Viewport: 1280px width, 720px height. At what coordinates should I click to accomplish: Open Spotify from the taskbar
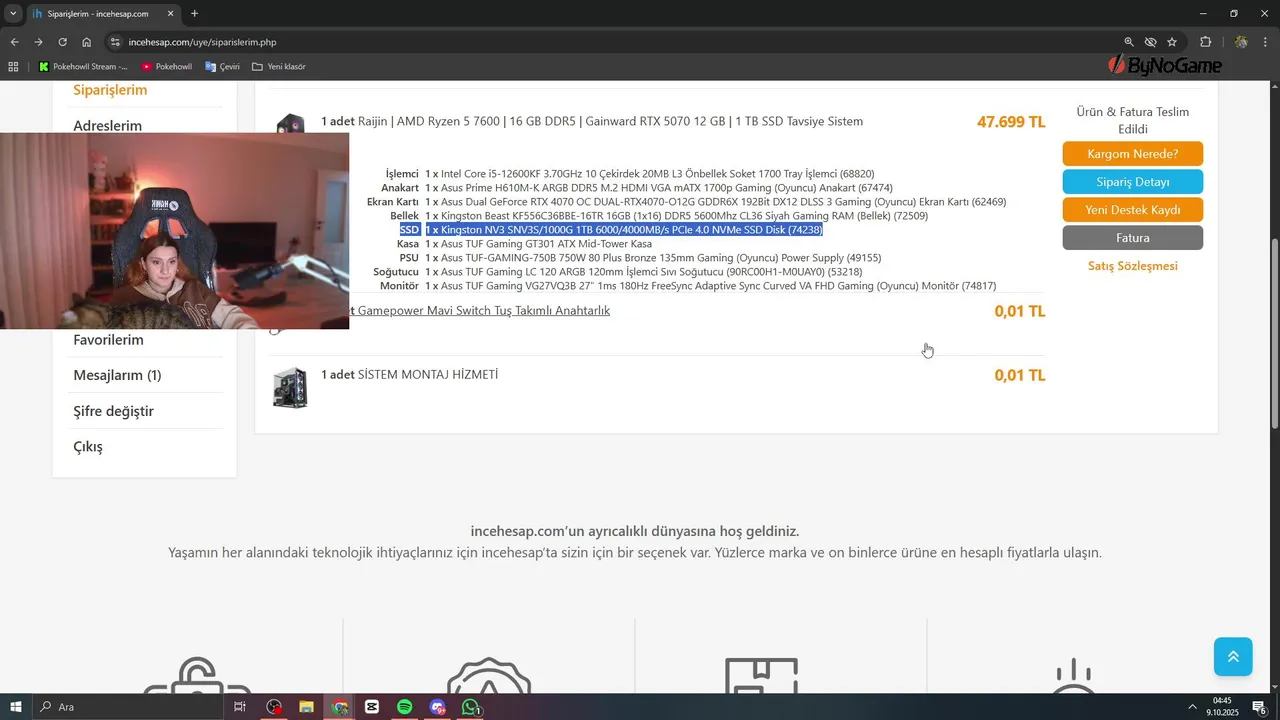coord(405,707)
